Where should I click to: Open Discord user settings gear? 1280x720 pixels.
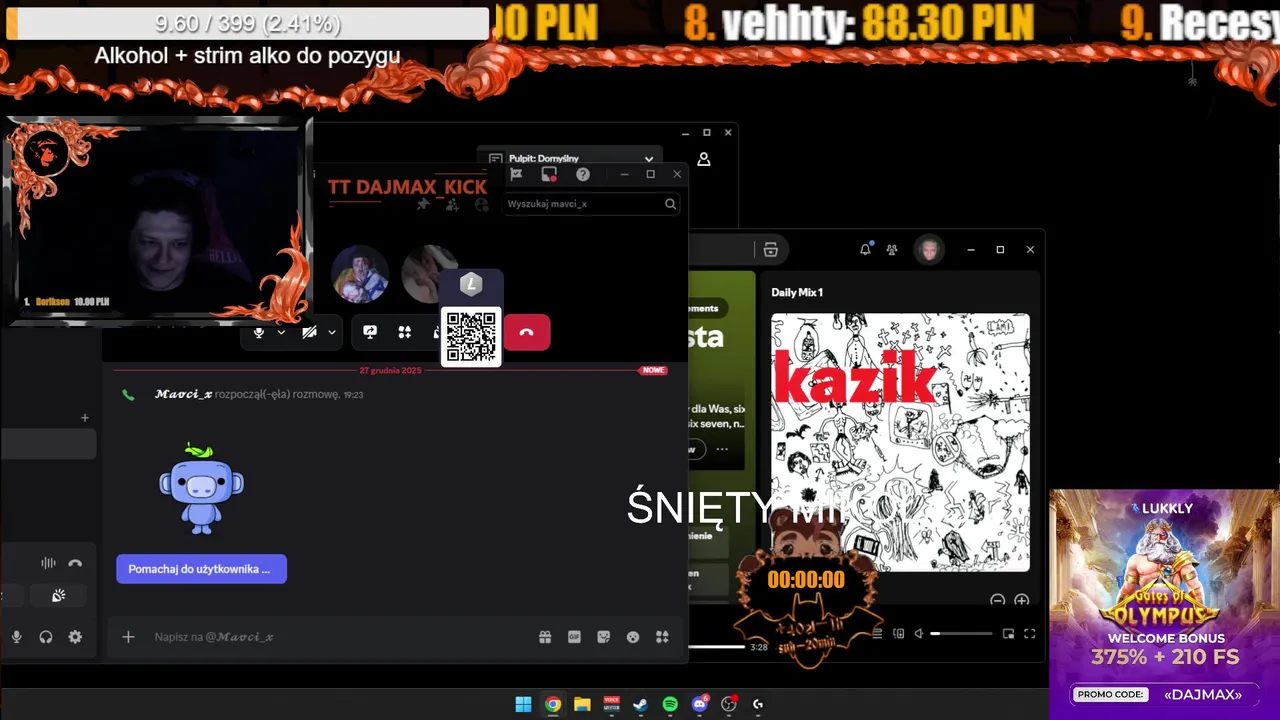pos(75,637)
